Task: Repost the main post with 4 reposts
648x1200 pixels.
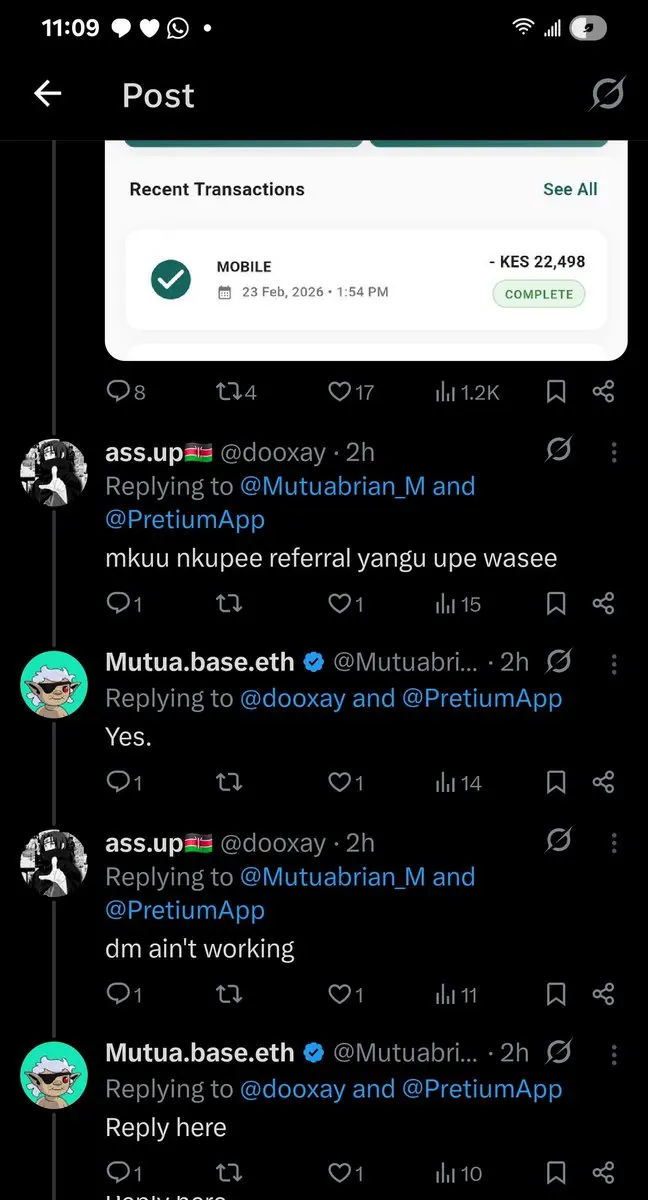Action: tap(236, 392)
